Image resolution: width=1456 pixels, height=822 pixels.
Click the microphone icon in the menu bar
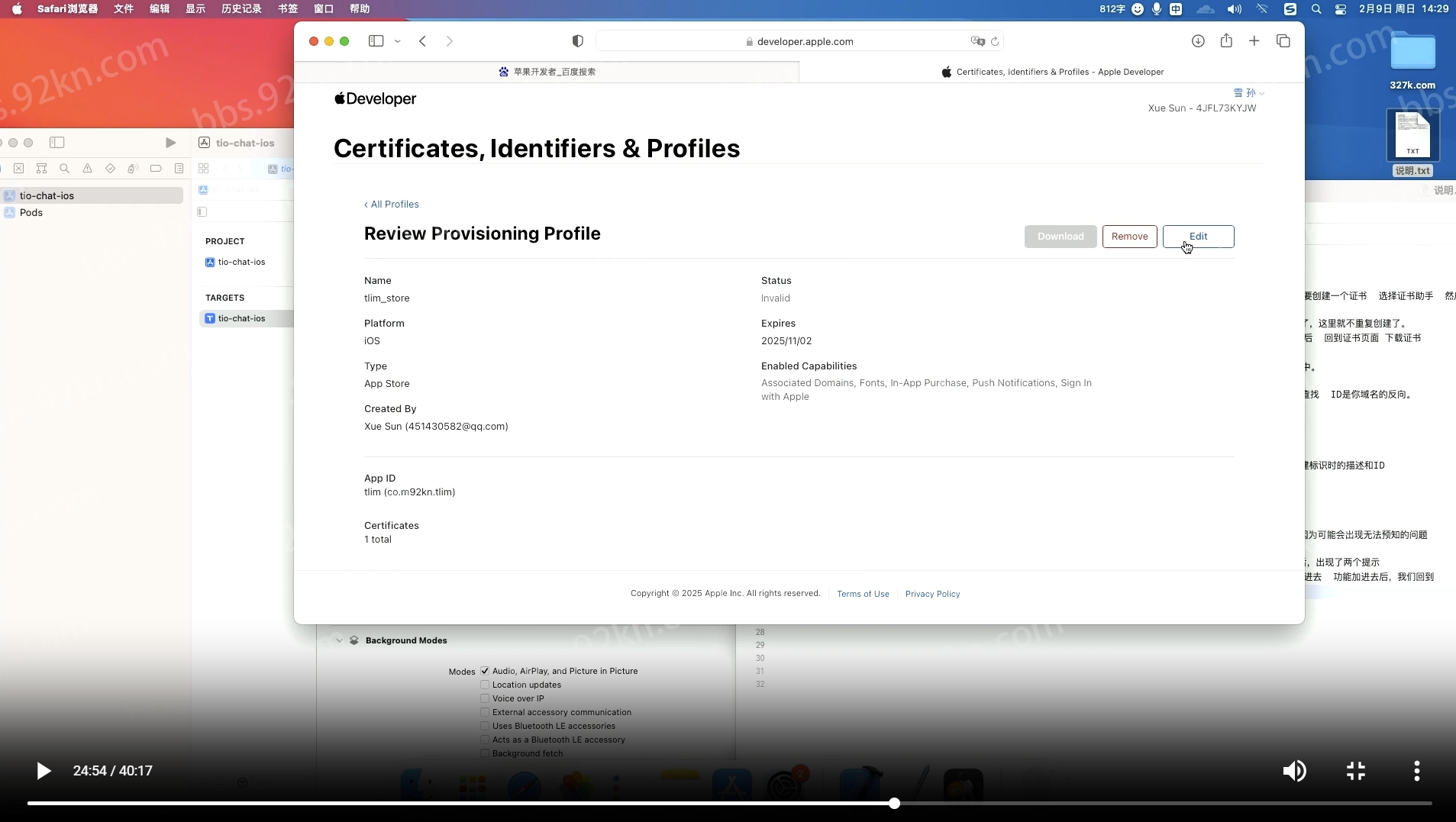pyautogui.click(x=1157, y=9)
